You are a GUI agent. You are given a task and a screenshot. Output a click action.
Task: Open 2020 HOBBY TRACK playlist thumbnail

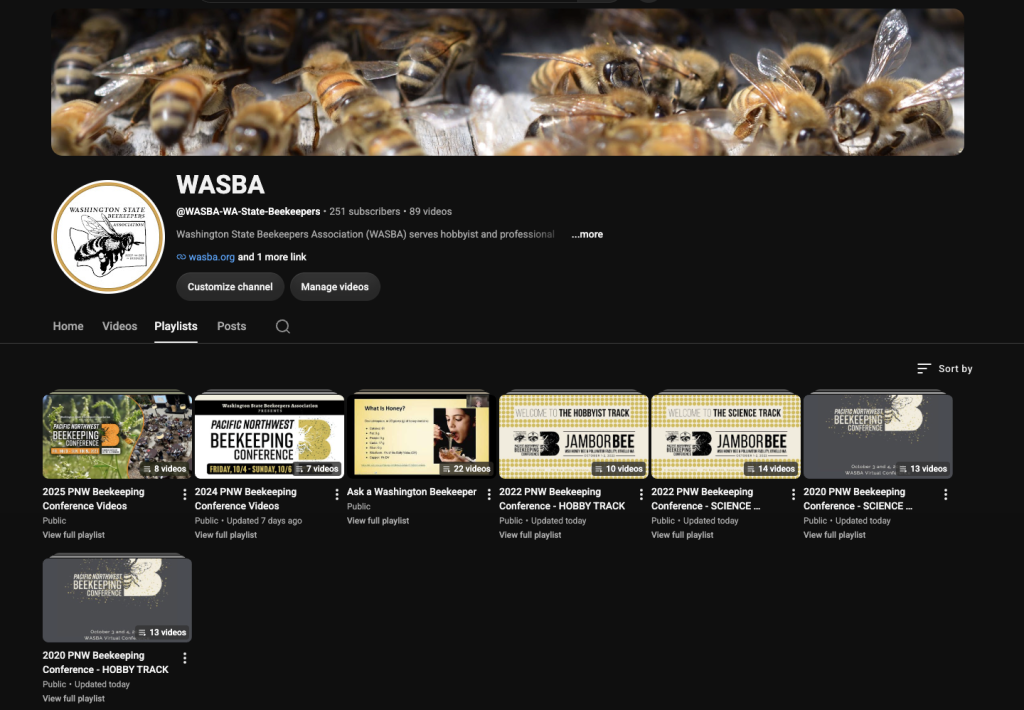117,599
